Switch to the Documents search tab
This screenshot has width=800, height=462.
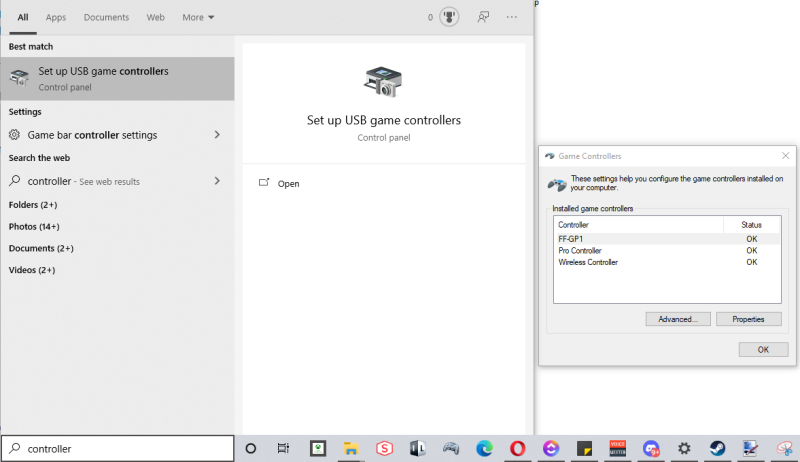click(106, 17)
